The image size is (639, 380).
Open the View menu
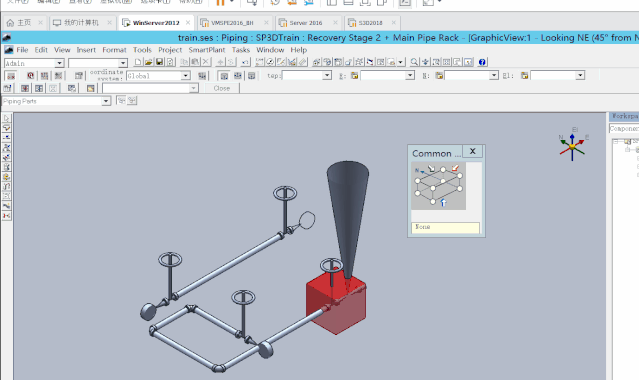point(62,50)
